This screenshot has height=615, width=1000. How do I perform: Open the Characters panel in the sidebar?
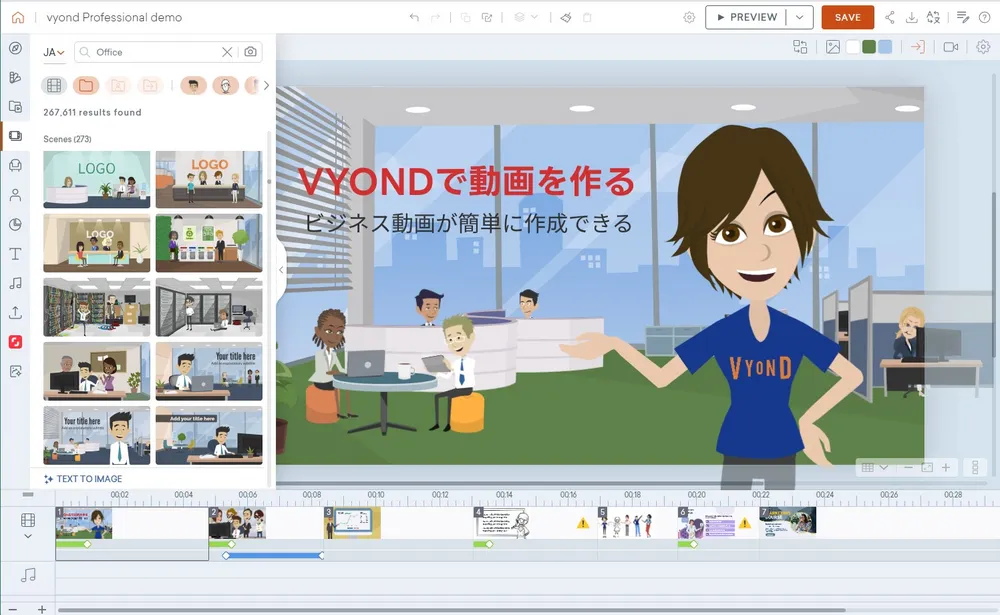click(15, 195)
